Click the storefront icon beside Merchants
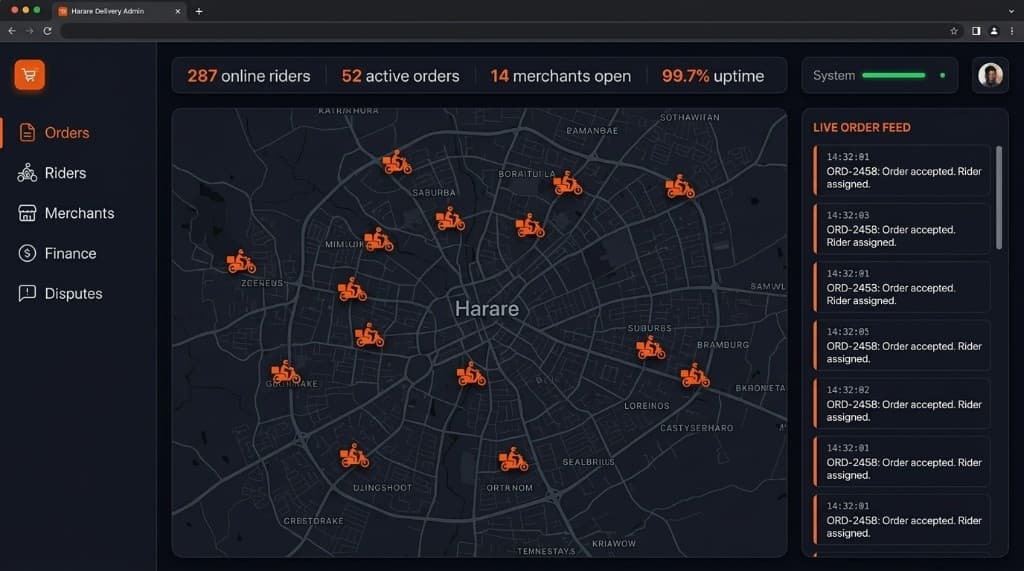Screen dimensions: 1024x571 pos(27,213)
